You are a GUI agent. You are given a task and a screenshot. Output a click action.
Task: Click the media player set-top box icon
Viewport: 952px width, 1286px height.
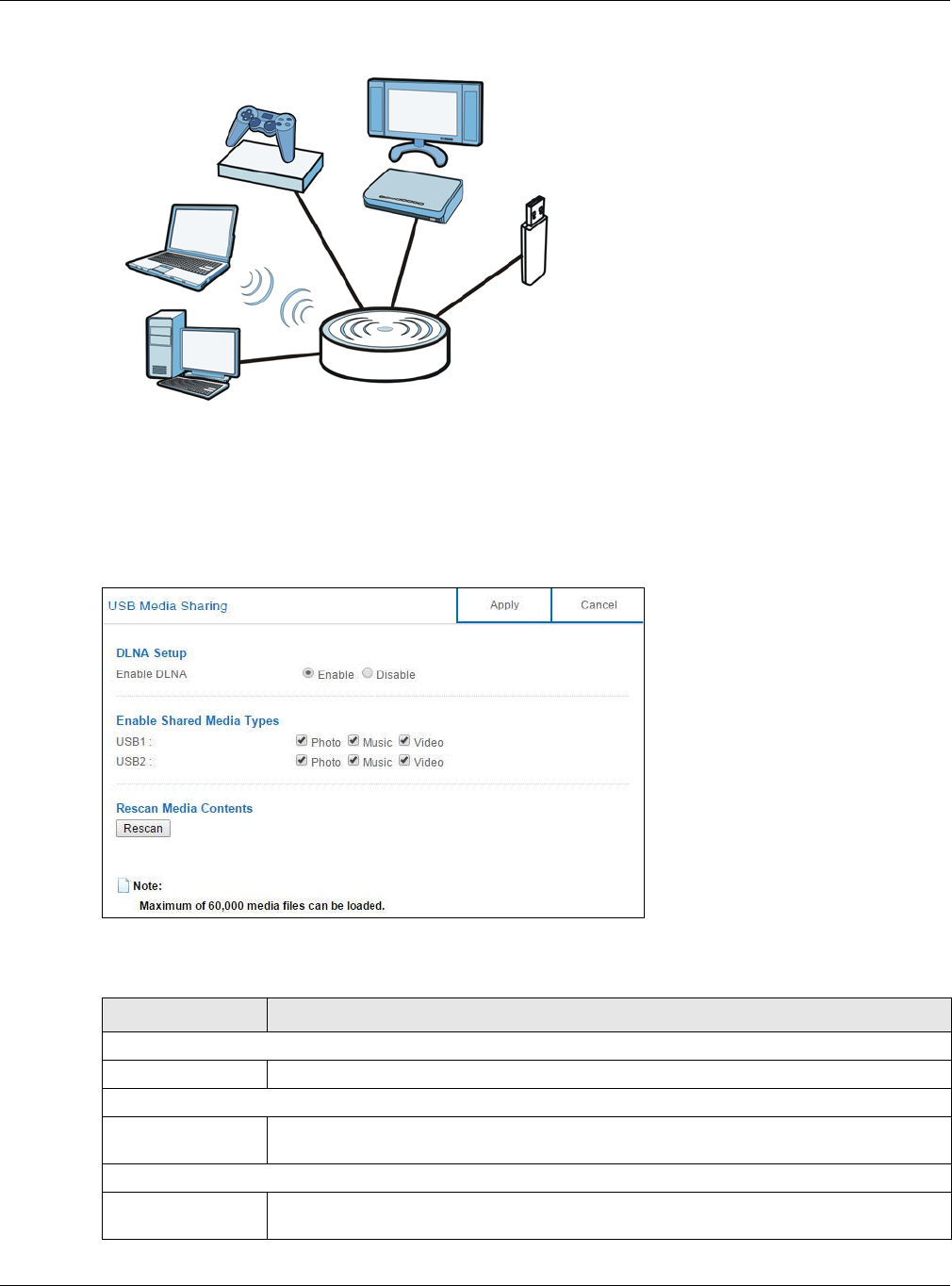click(414, 196)
